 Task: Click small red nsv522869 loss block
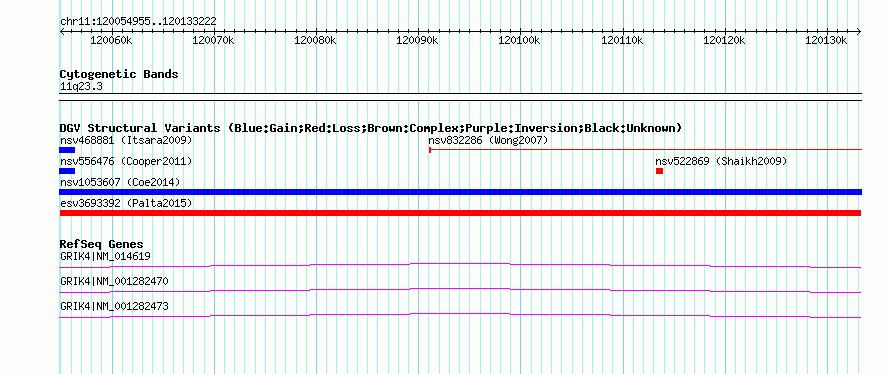pyautogui.click(x=659, y=171)
